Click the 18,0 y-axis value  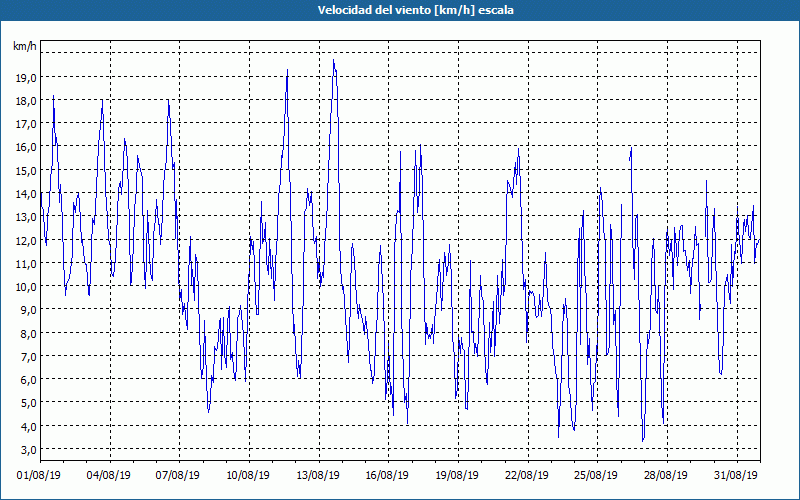pyautogui.click(x=26, y=101)
